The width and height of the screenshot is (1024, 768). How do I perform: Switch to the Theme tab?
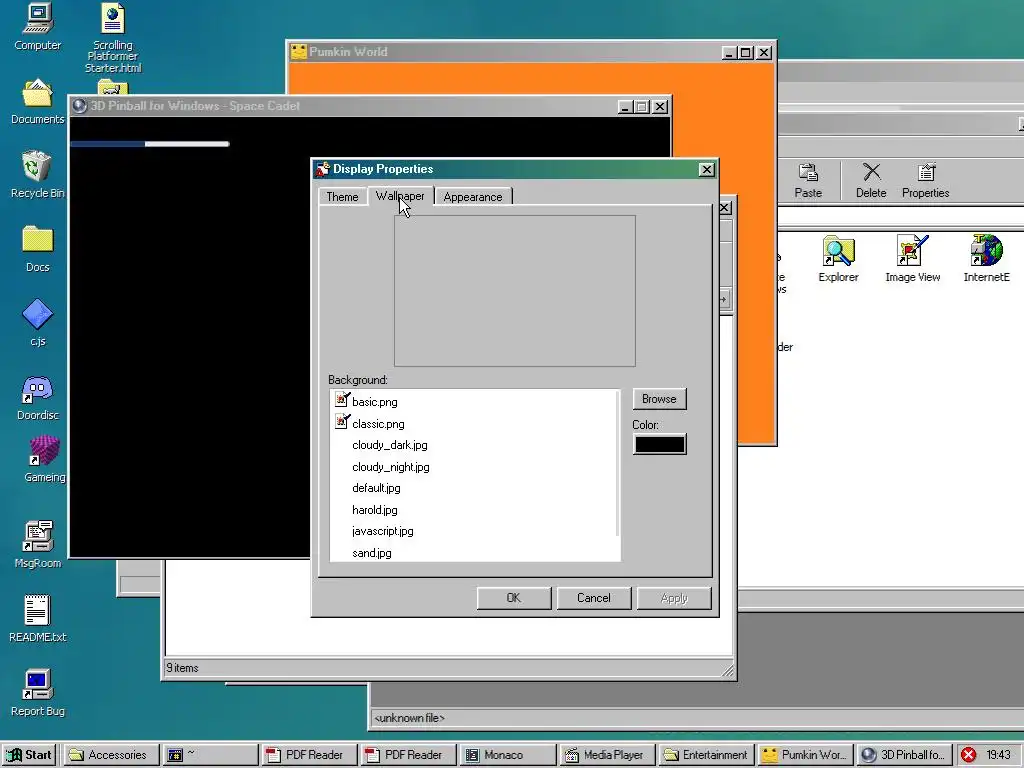tap(342, 197)
